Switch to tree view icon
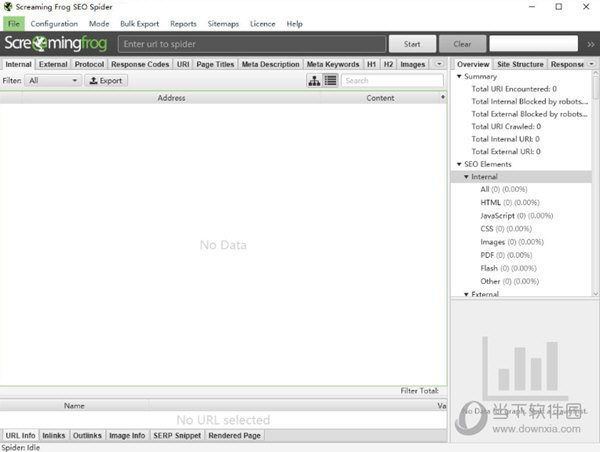 coord(315,81)
